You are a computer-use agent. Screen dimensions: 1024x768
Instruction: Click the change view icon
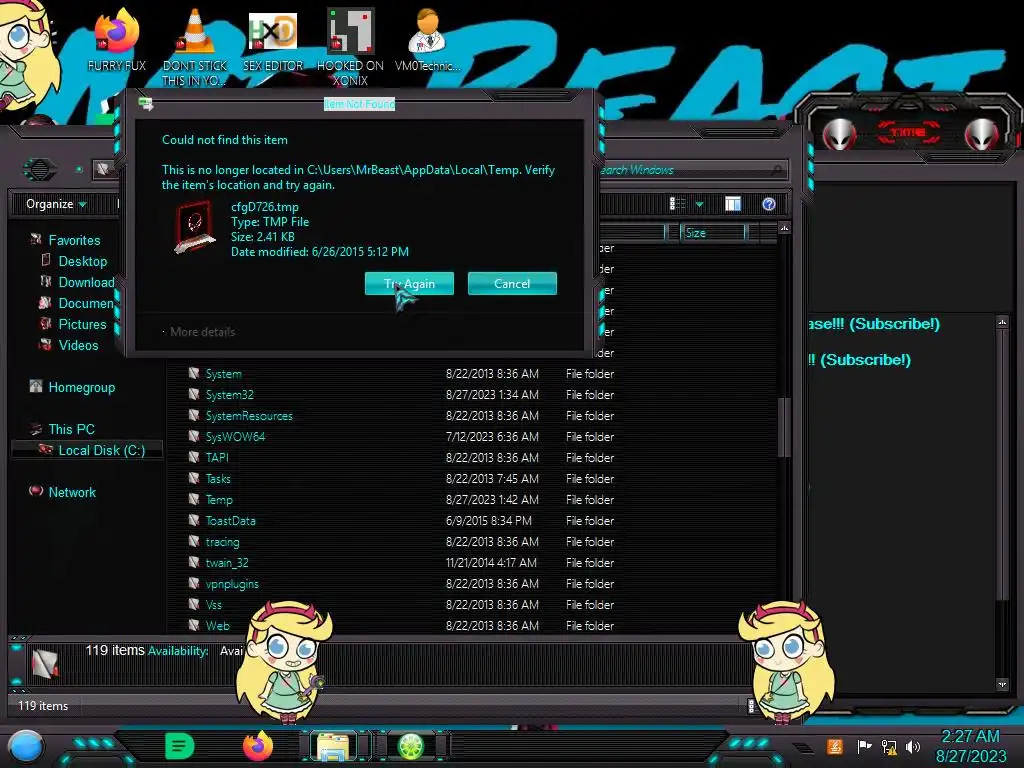[x=677, y=204]
